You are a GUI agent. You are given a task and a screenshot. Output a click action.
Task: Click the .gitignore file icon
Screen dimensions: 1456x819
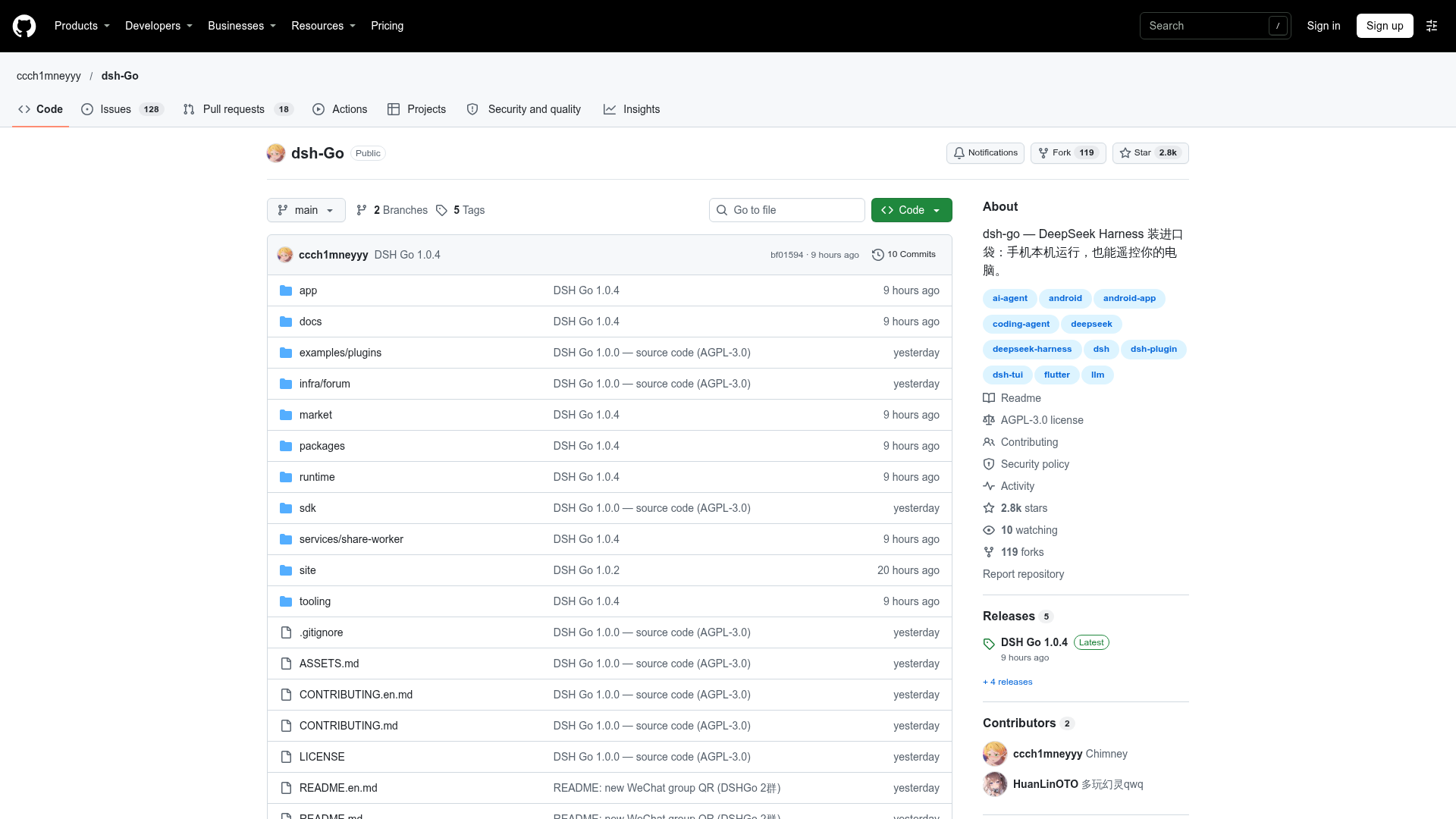[286, 632]
